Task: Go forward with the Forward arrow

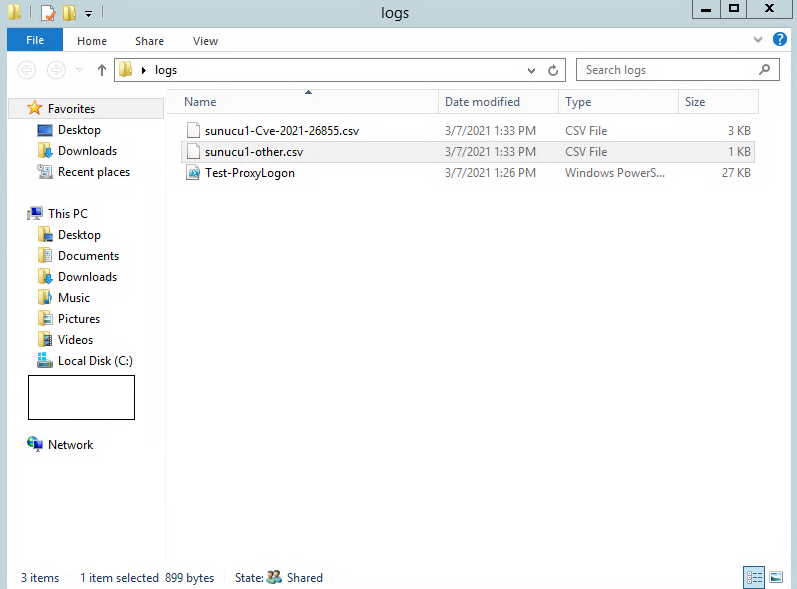Action: (x=56, y=70)
